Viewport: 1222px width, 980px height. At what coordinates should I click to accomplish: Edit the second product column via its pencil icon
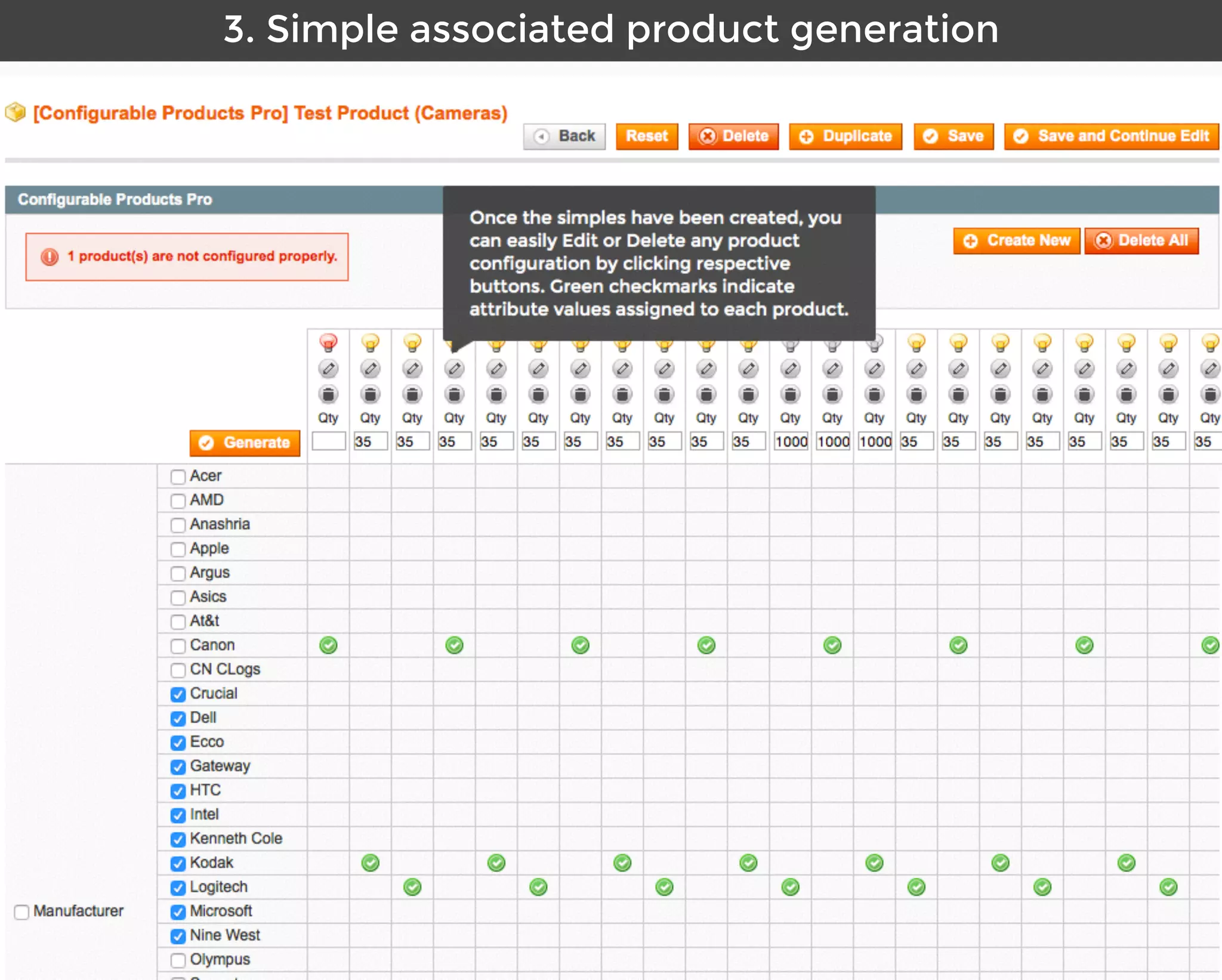point(370,369)
